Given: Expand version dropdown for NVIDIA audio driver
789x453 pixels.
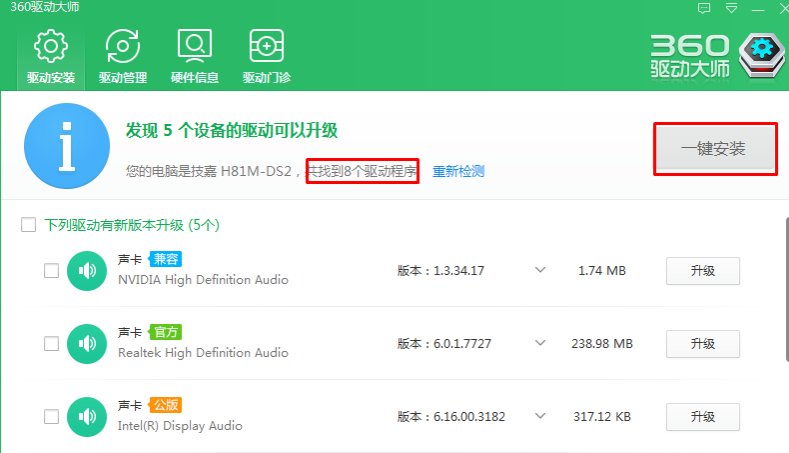Looking at the screenshot, I should tap(540, 271).
